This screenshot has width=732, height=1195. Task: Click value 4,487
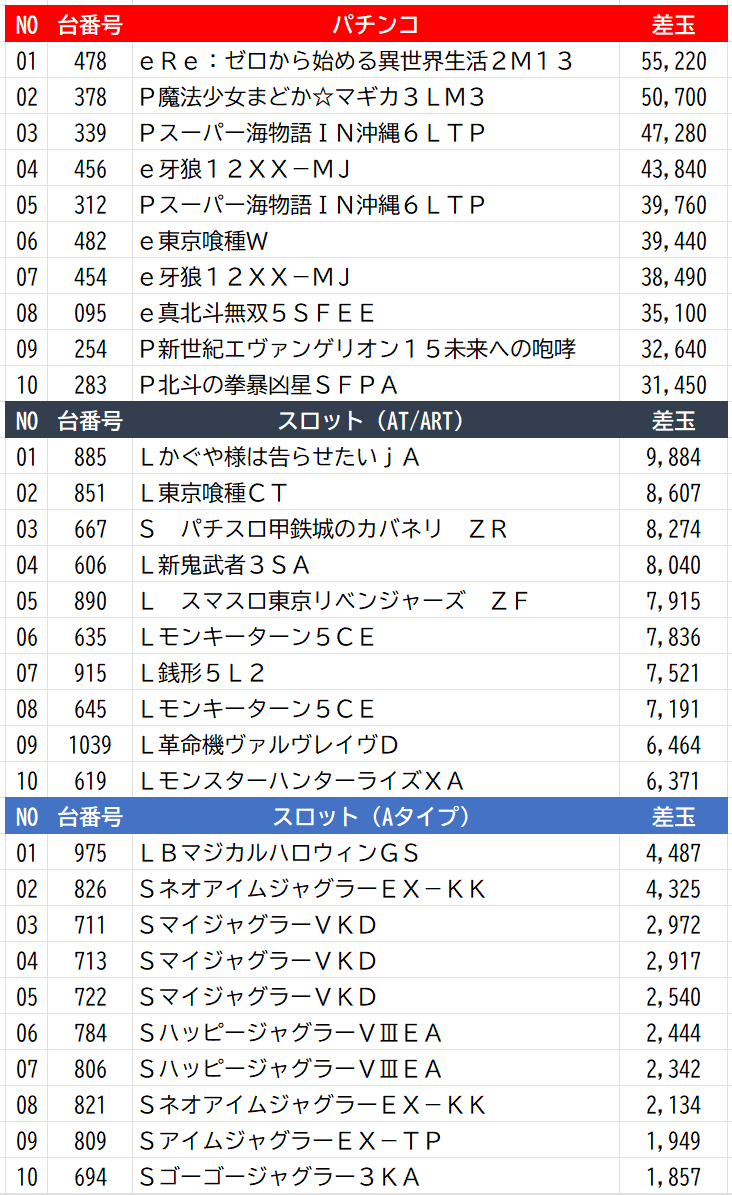(673, 853)
